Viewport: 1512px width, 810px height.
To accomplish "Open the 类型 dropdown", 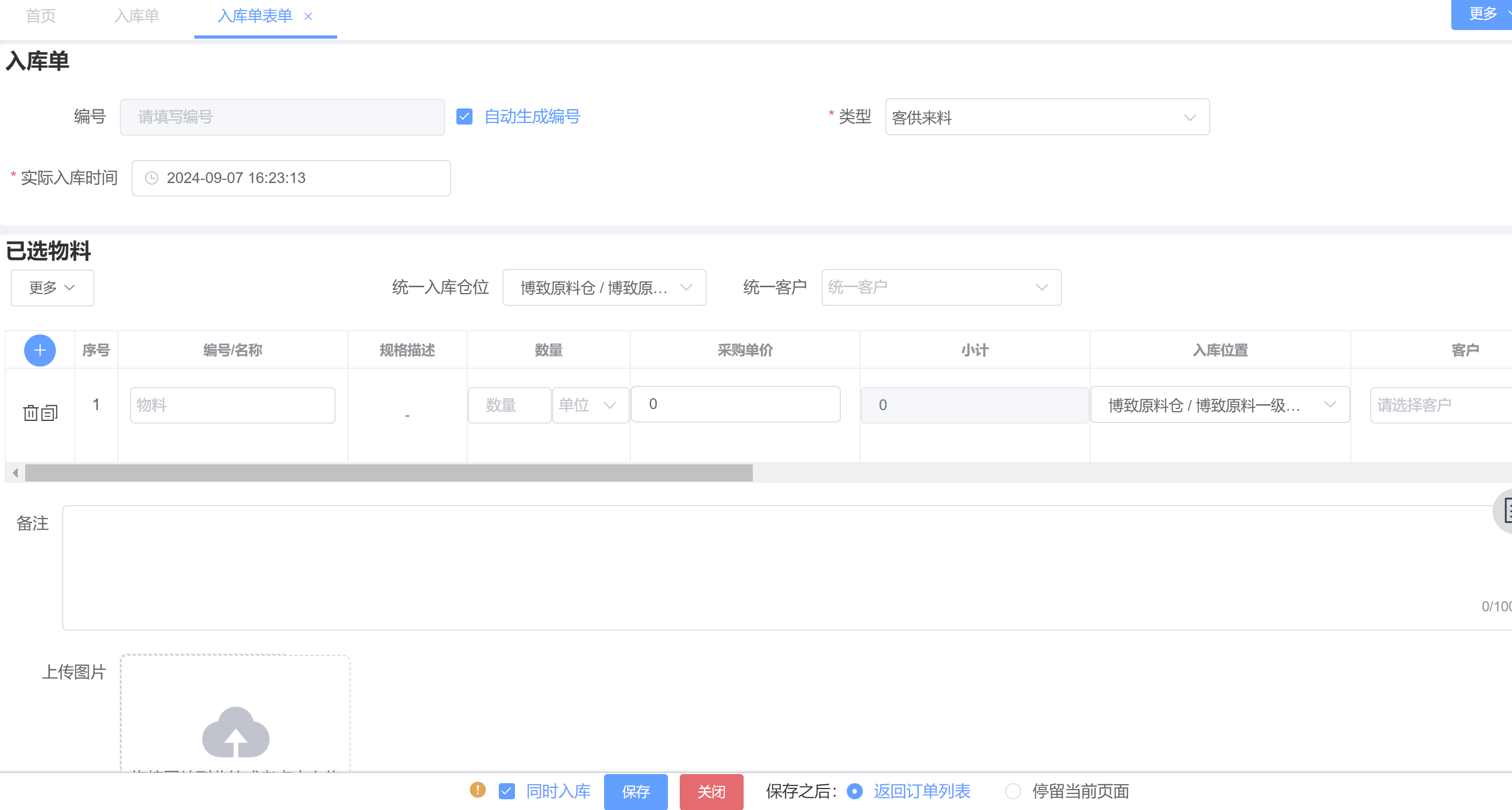I will [1047, 117].
